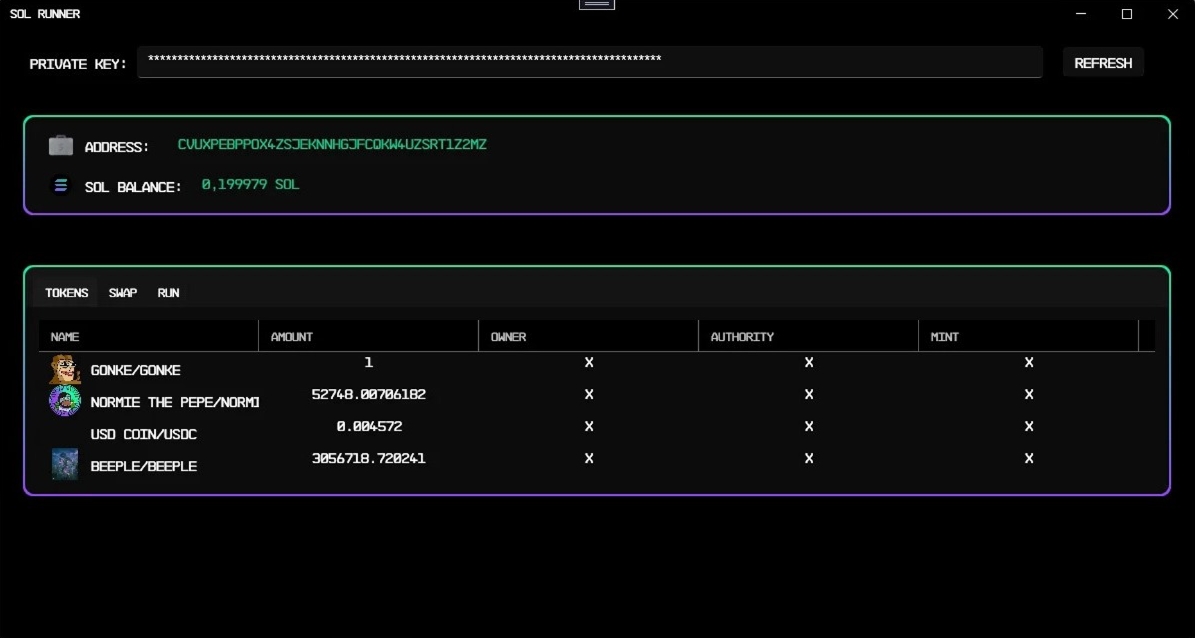Click the SOL RUNNER app icon top center

[x=597, y=5]
